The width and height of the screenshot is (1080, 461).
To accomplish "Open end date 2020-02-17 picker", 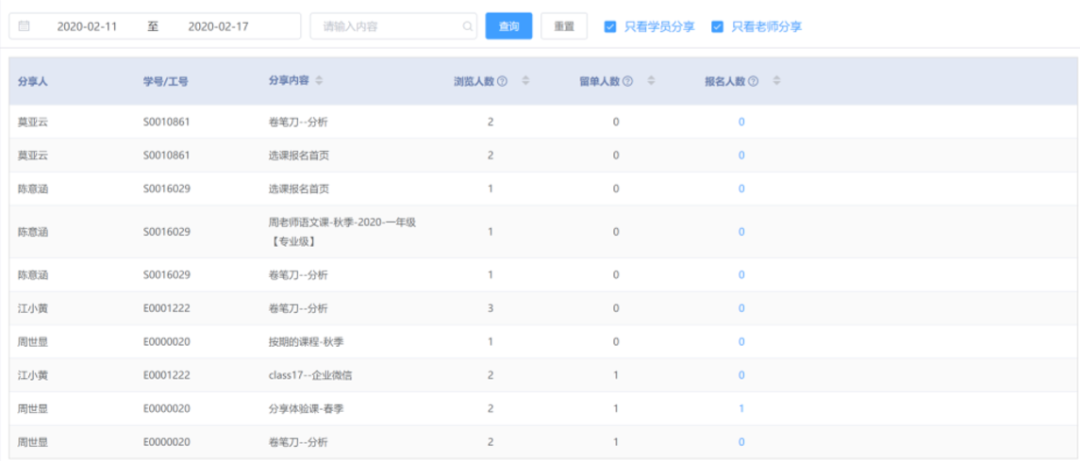I will 217,27.
